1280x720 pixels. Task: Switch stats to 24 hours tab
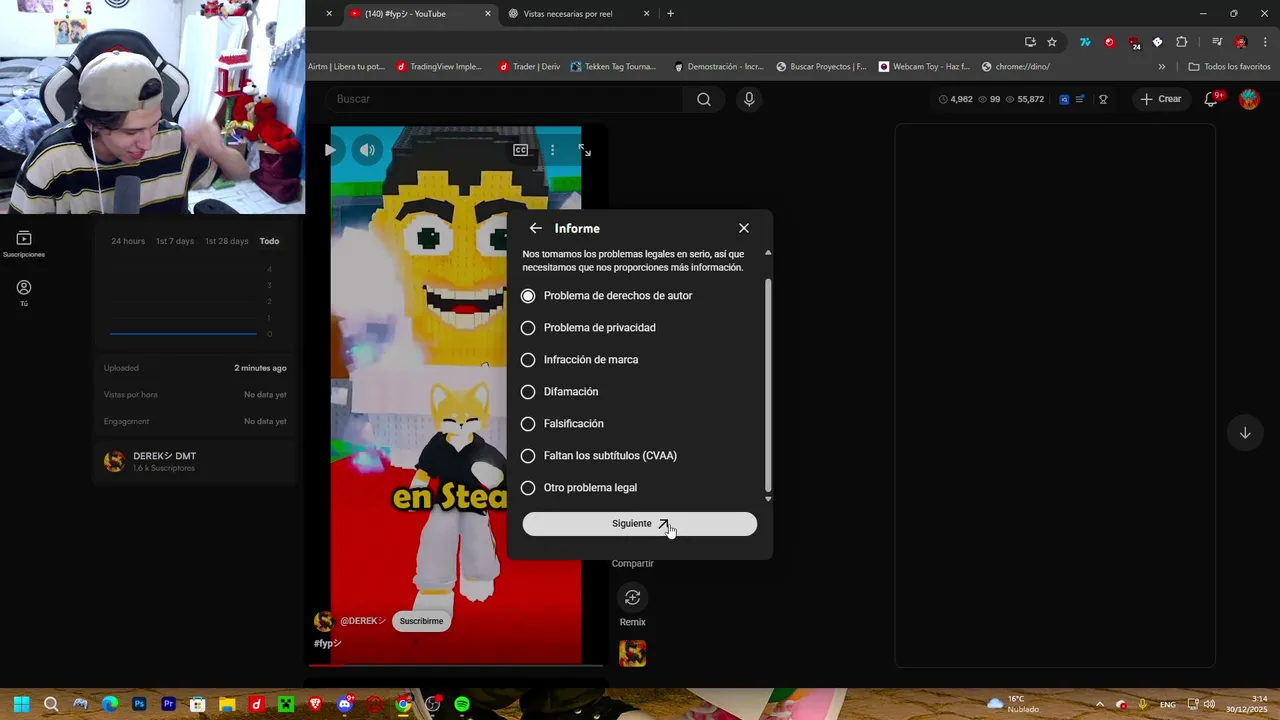[128, 241]
